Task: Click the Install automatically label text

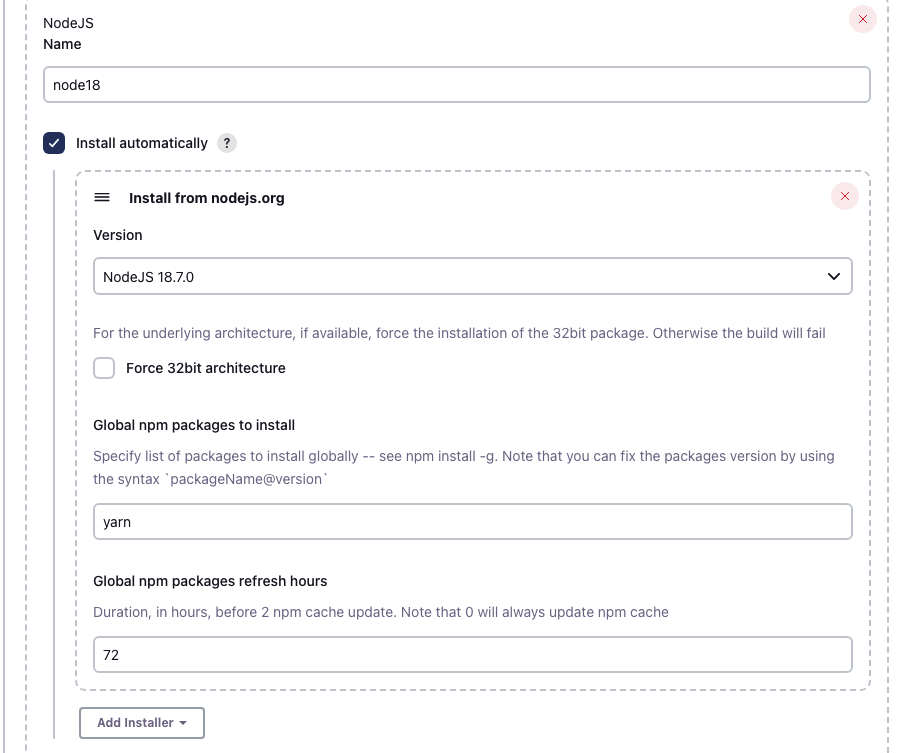Action: (x=142, y=143)
